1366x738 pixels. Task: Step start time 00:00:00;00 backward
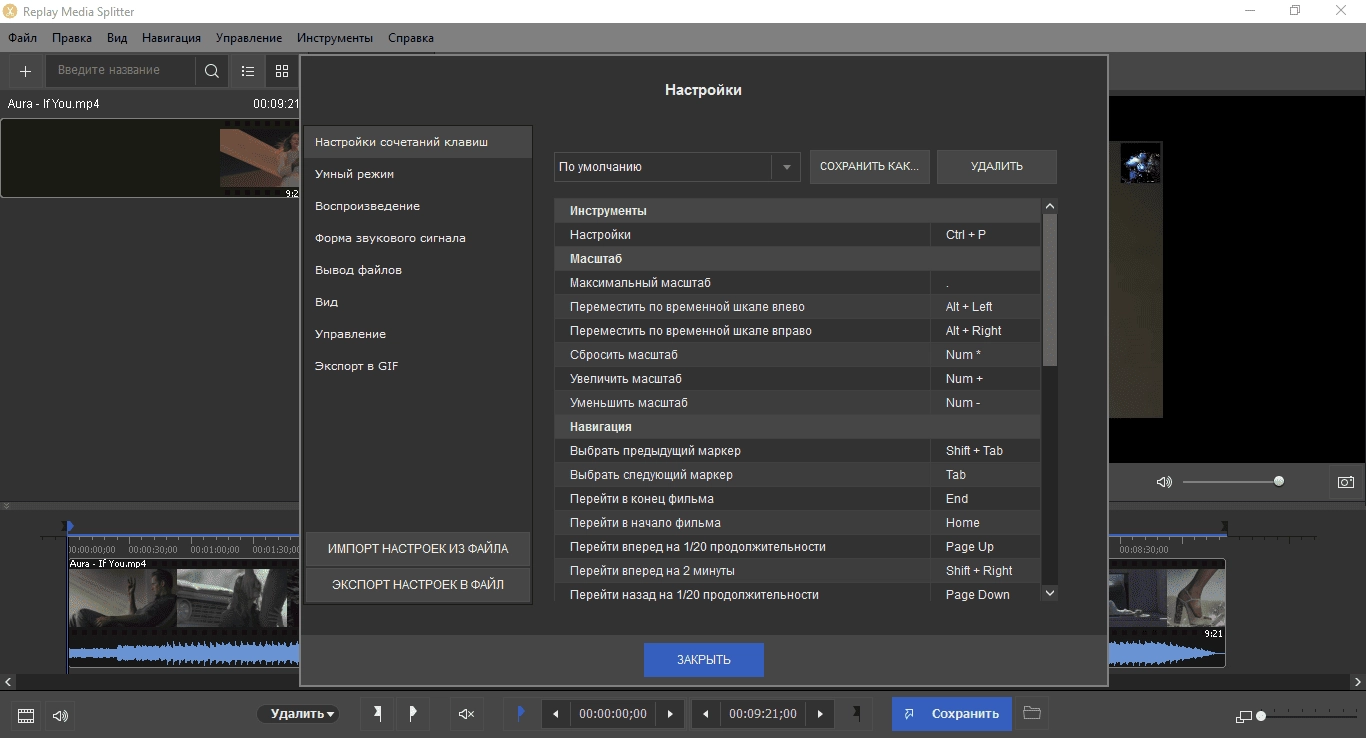(x=556, y=714)
